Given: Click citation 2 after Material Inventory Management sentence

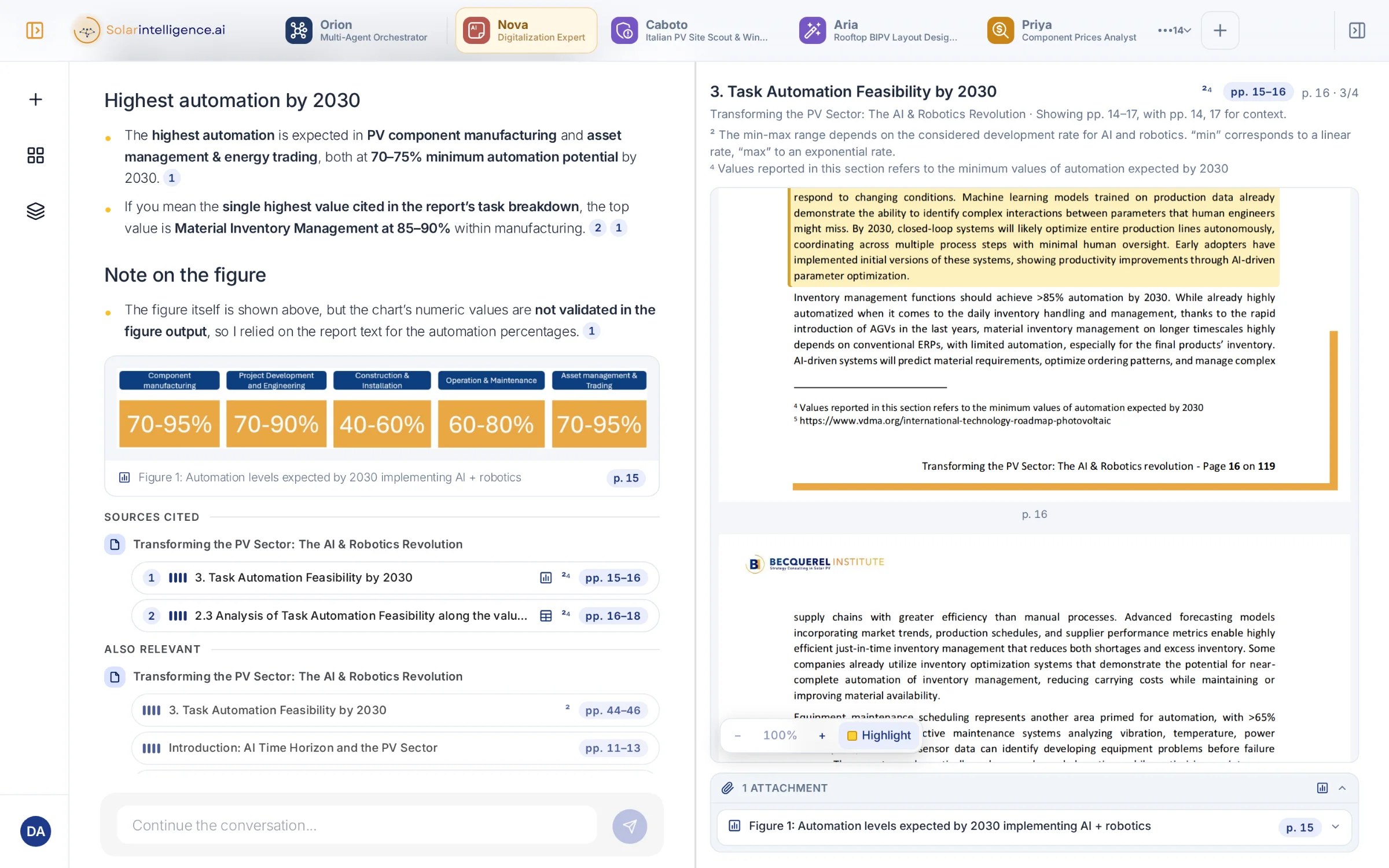Looking at the screenshot, I should pyautogui.click(x=598, y=228).
